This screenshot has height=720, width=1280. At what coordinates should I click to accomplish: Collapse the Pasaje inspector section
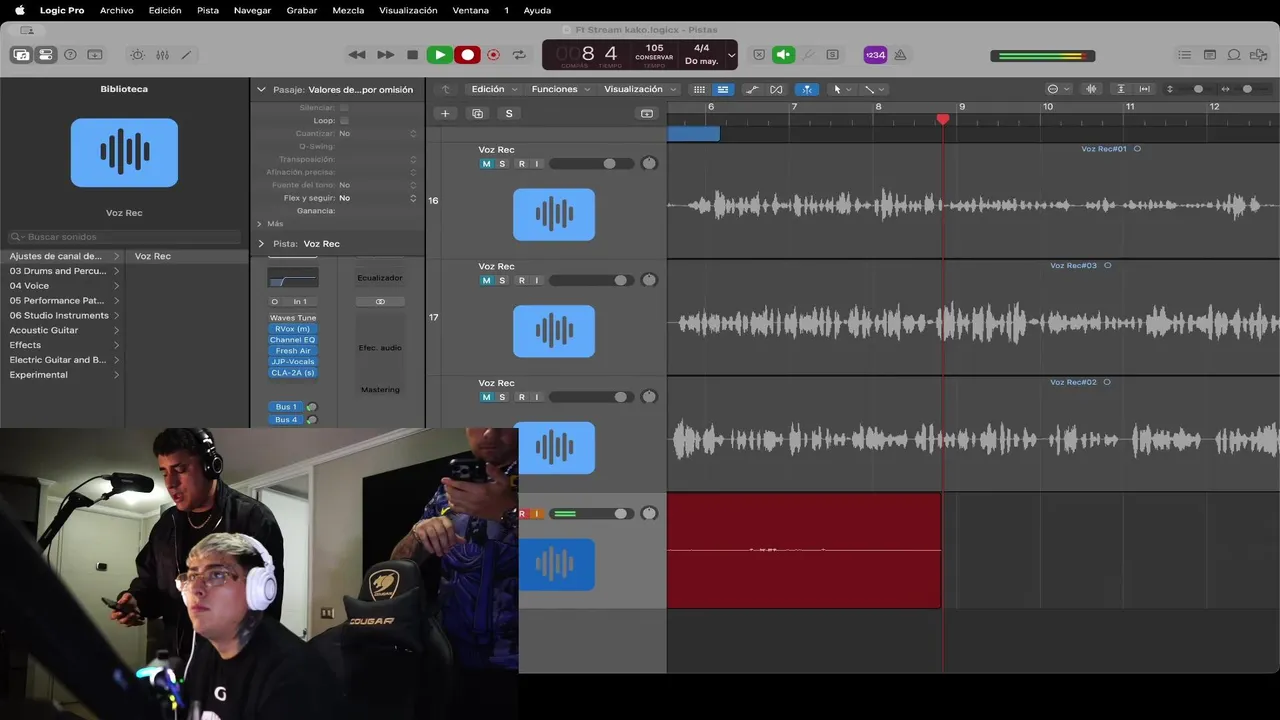coord(261,90)
